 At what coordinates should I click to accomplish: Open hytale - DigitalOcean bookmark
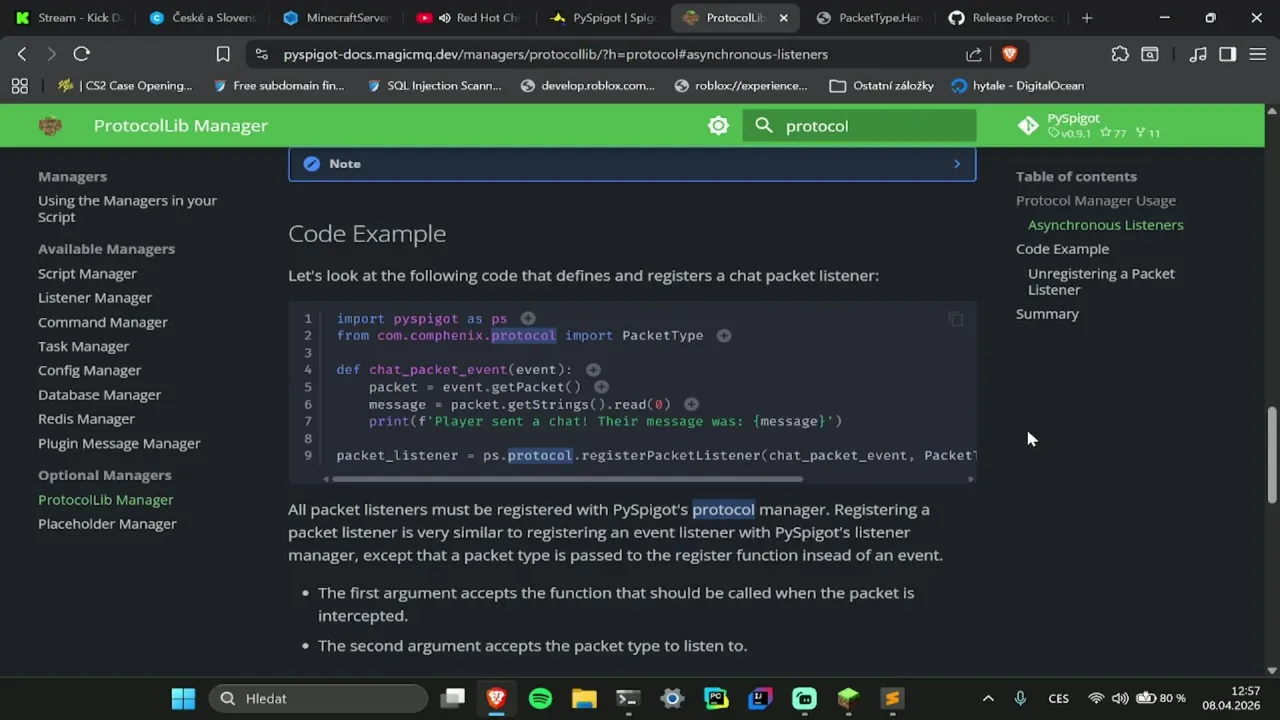1018,86
